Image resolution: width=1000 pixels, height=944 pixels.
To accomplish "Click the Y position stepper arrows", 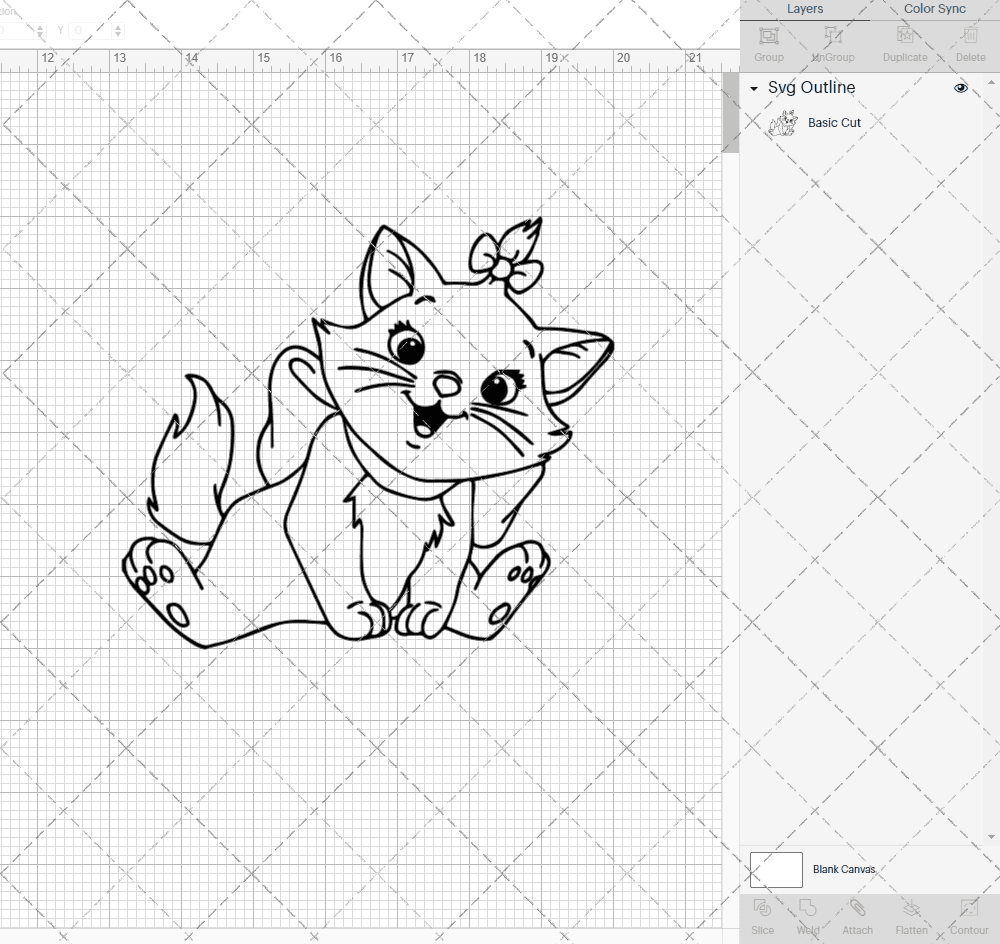I will pos(117,30).
